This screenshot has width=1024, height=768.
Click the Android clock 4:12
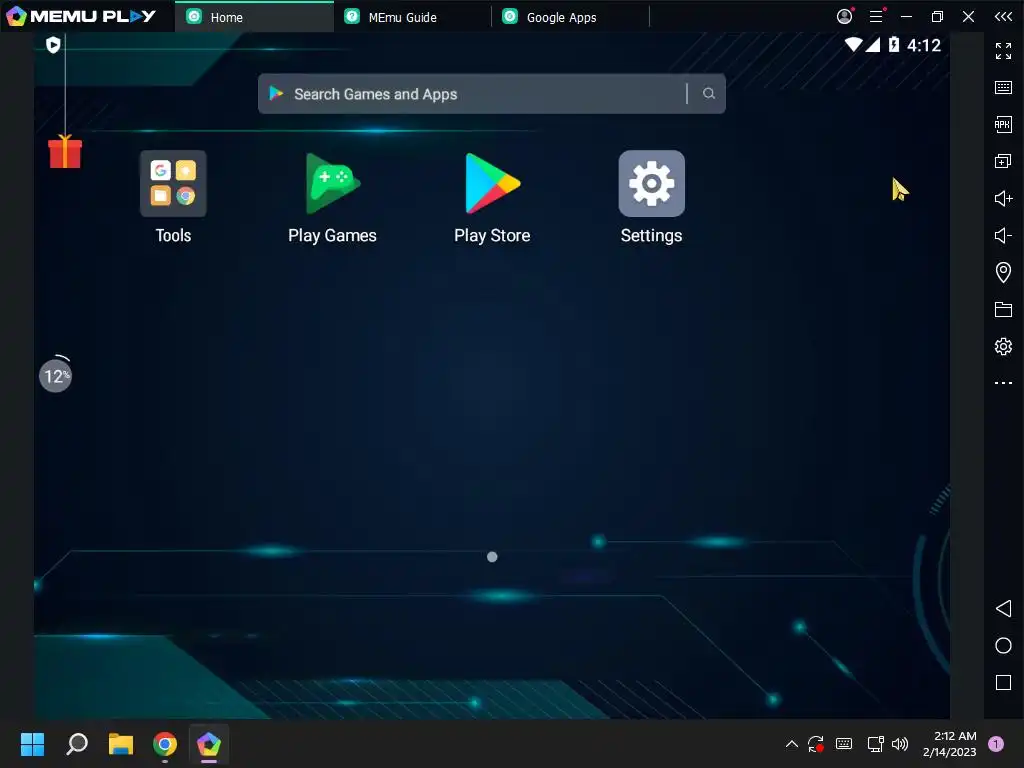click(924, 45)
